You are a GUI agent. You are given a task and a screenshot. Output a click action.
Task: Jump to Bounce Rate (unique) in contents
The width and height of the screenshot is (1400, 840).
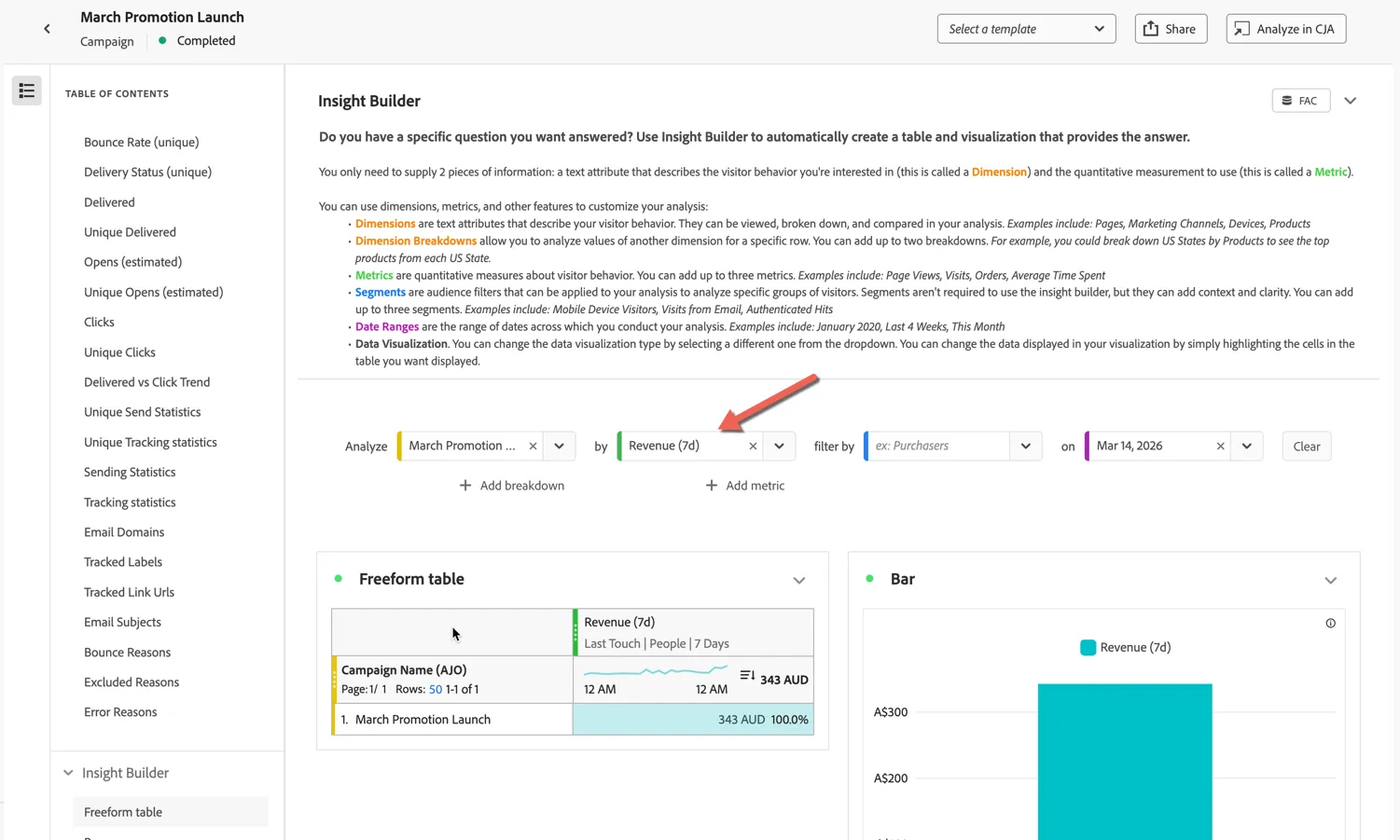(x=142, y=143)
